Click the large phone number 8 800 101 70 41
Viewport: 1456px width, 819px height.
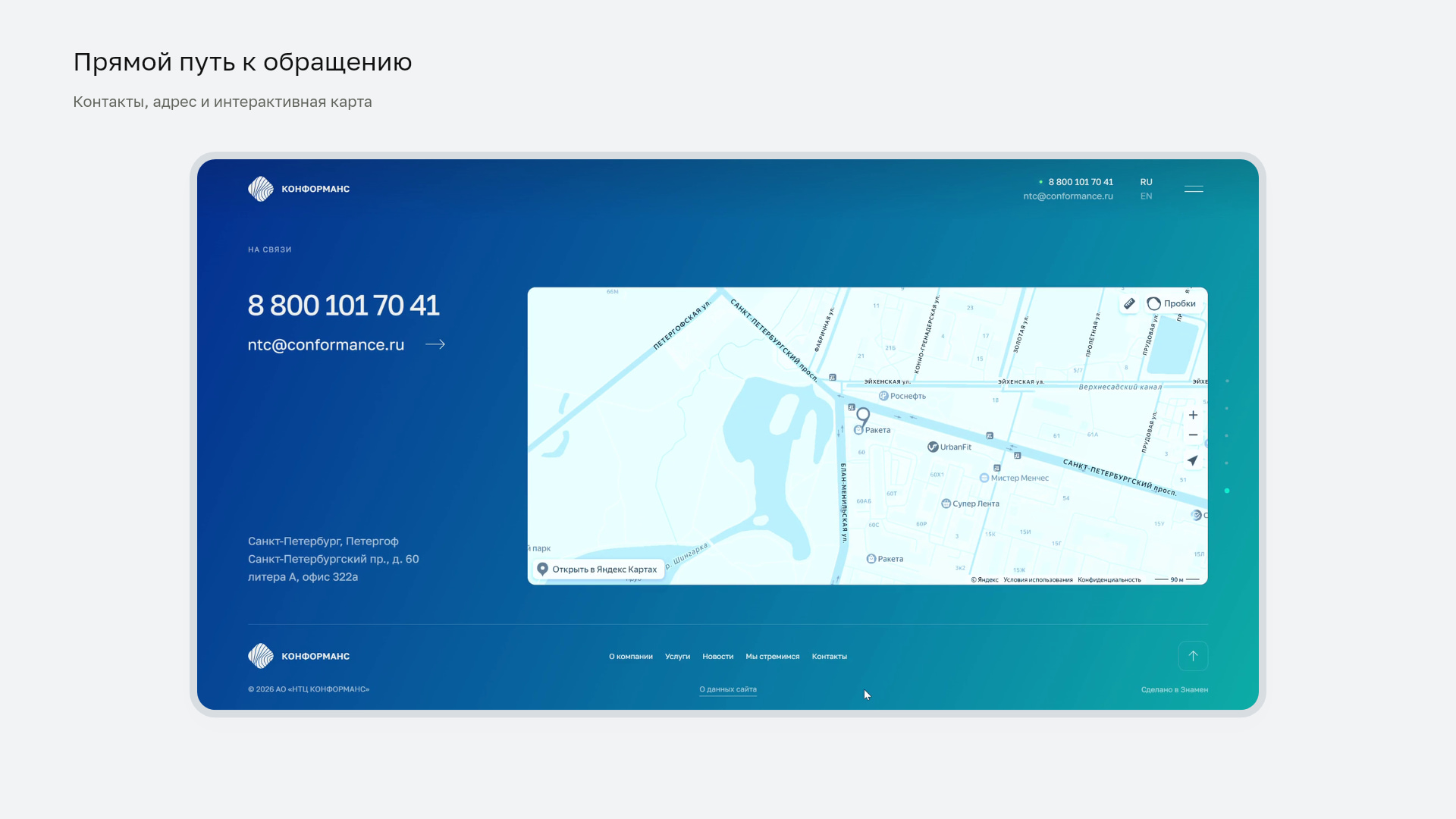[x=344, y=306]
